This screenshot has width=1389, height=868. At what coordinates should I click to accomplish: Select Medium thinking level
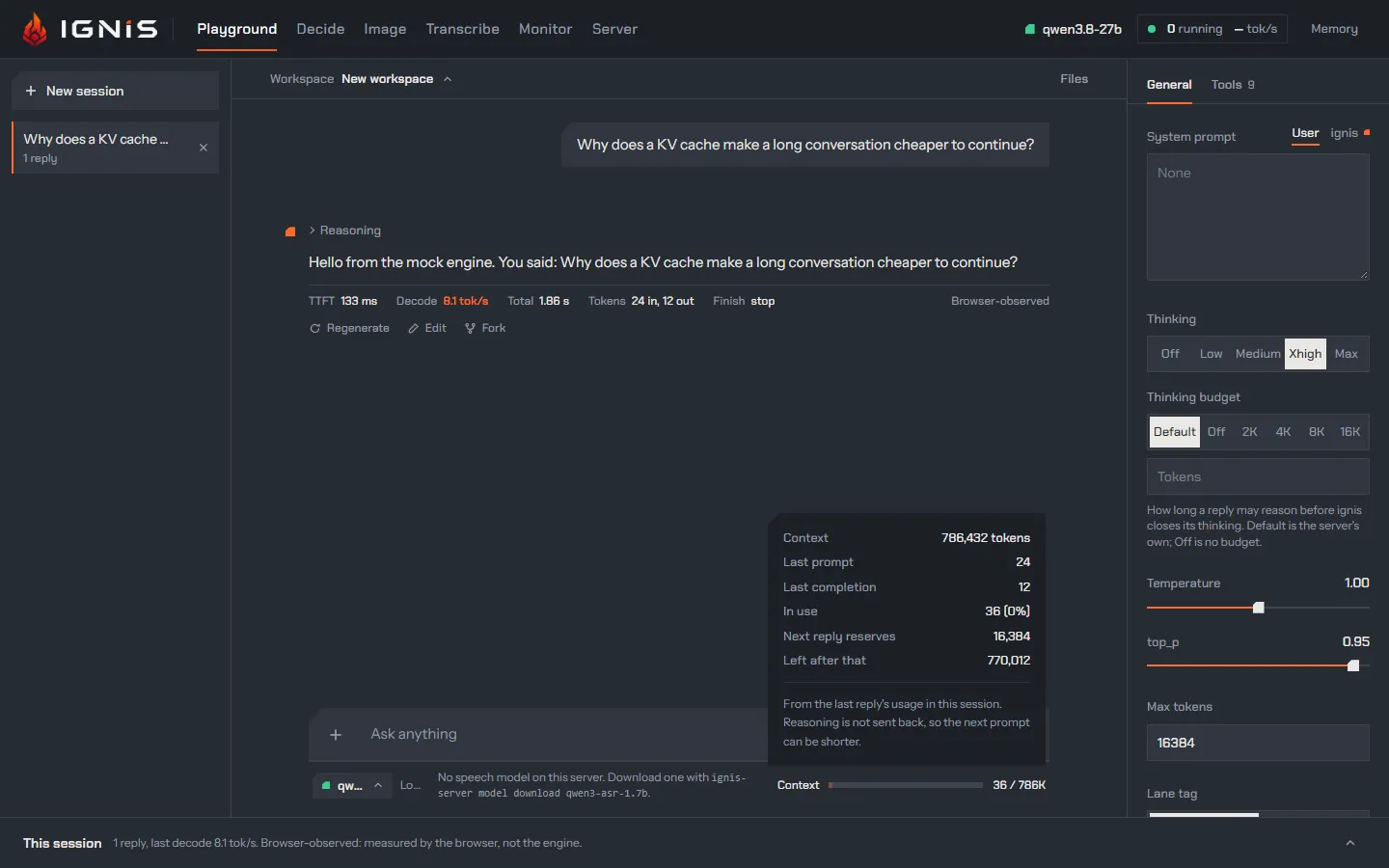1258,354
